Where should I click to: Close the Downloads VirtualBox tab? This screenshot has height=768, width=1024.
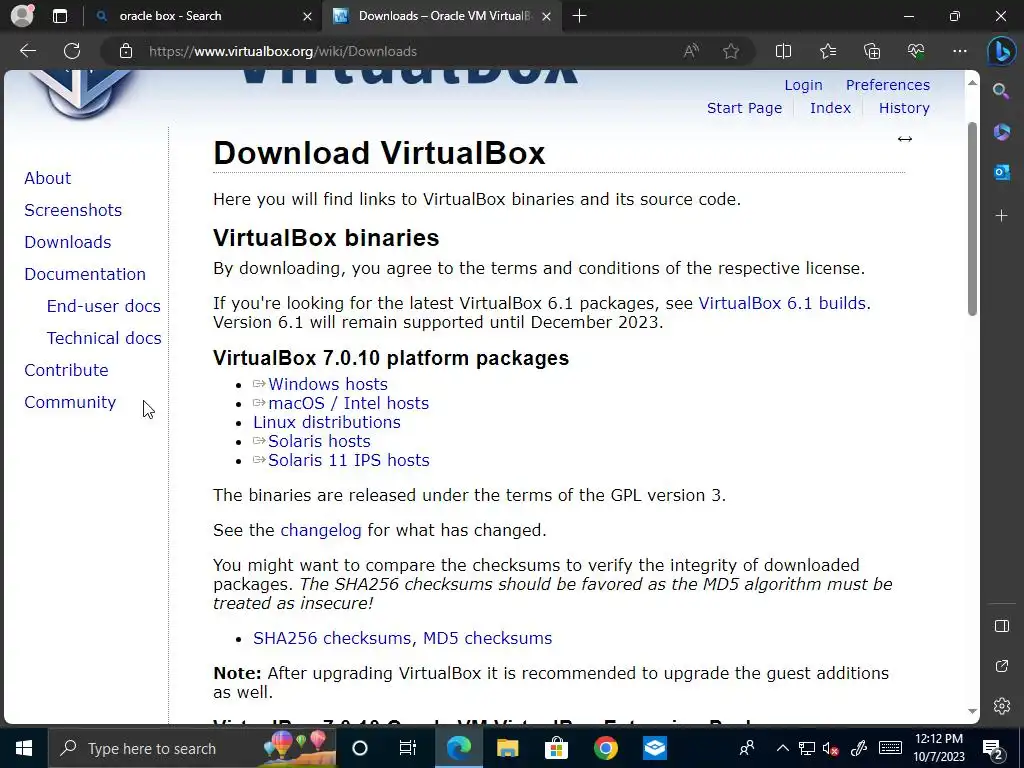547,16
